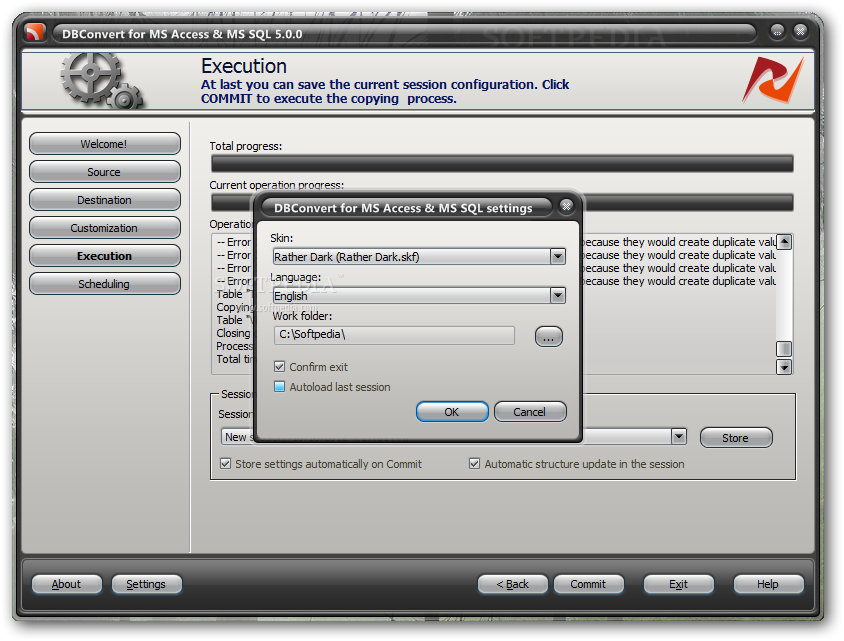The height and width of the screenshot is (641, 844).
Task: Click the Store session button
Action: pos(736,438)
